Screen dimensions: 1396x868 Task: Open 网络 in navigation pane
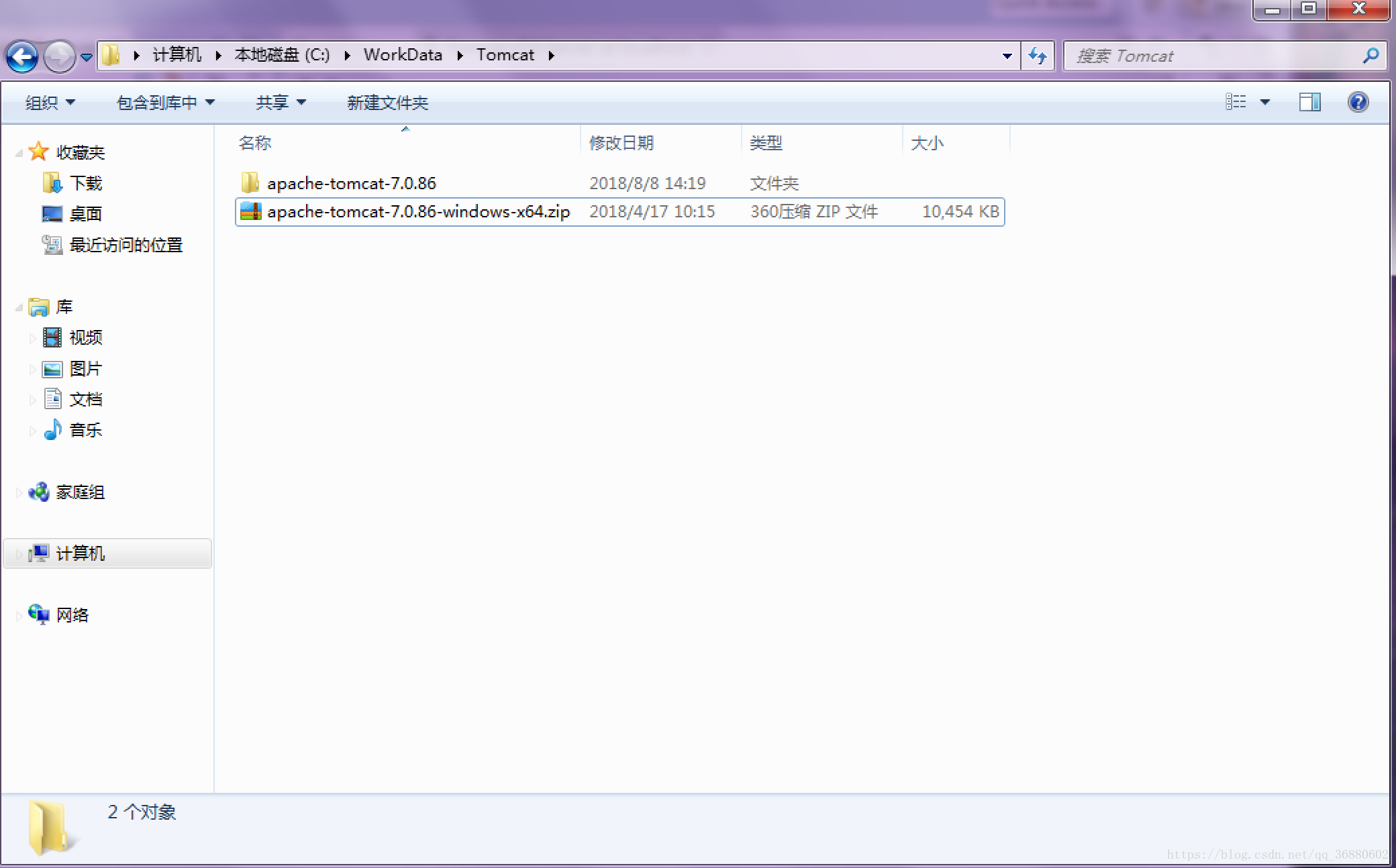pos(72,615)
